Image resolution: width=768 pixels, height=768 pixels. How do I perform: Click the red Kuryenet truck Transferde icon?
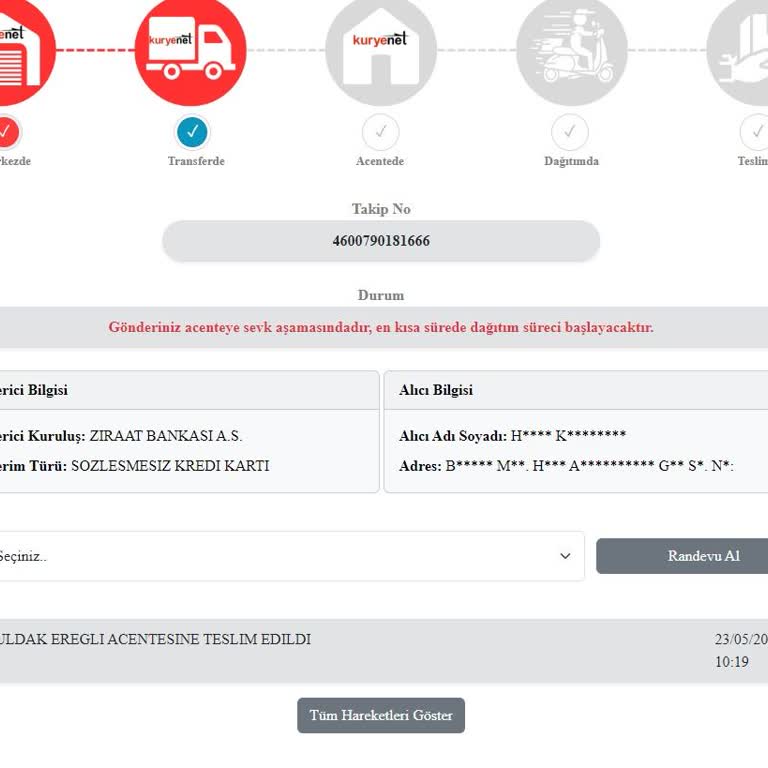pyautogui.click(x=191, y=50)
